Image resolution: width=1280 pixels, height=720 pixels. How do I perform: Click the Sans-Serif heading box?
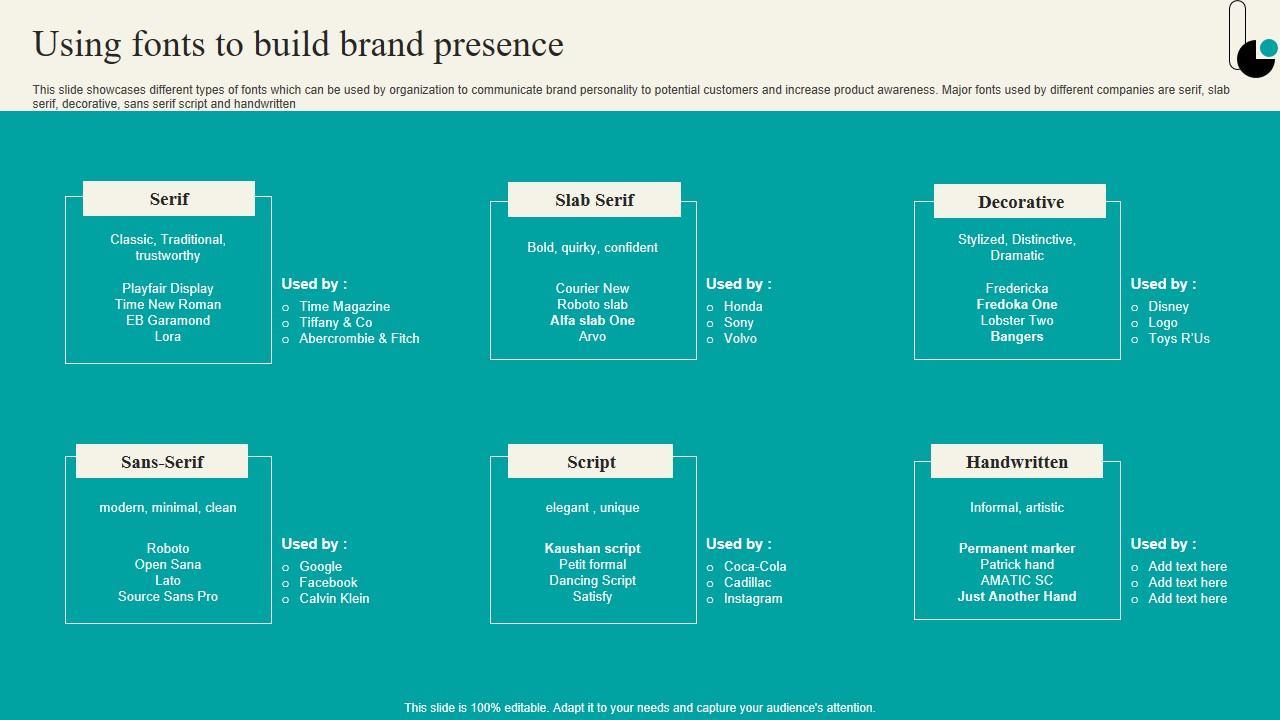(162, 462)
